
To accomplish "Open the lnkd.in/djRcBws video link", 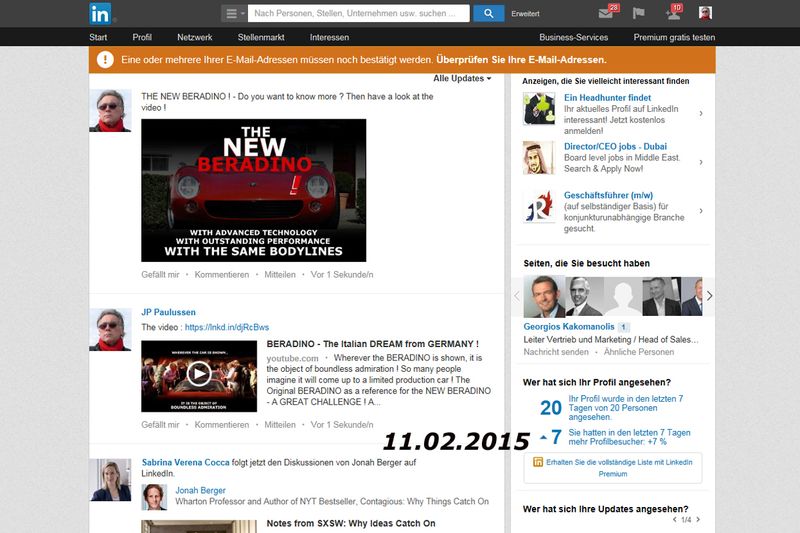I will 227,327.
